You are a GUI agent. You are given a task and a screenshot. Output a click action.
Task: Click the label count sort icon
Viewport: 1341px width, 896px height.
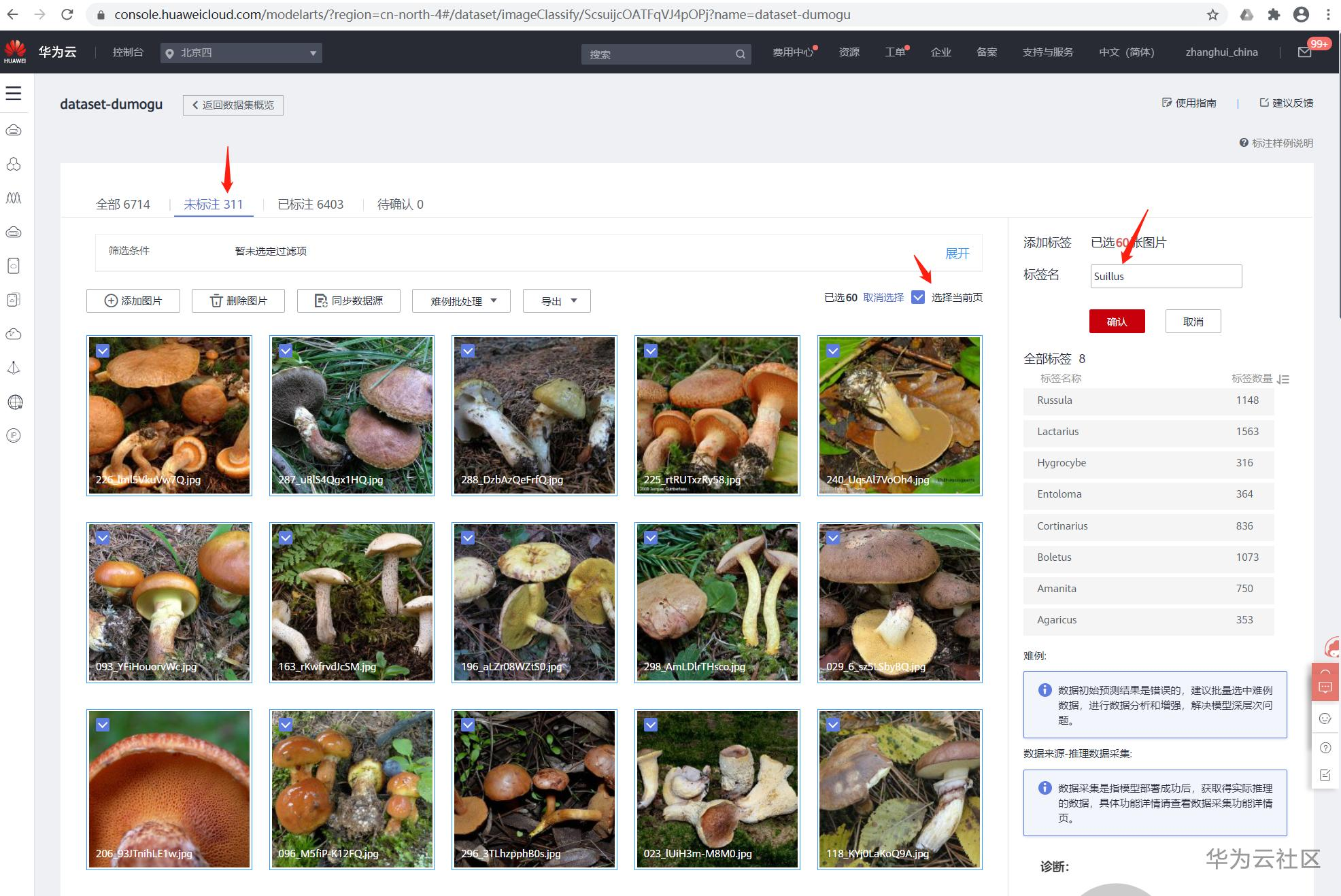1283,379
